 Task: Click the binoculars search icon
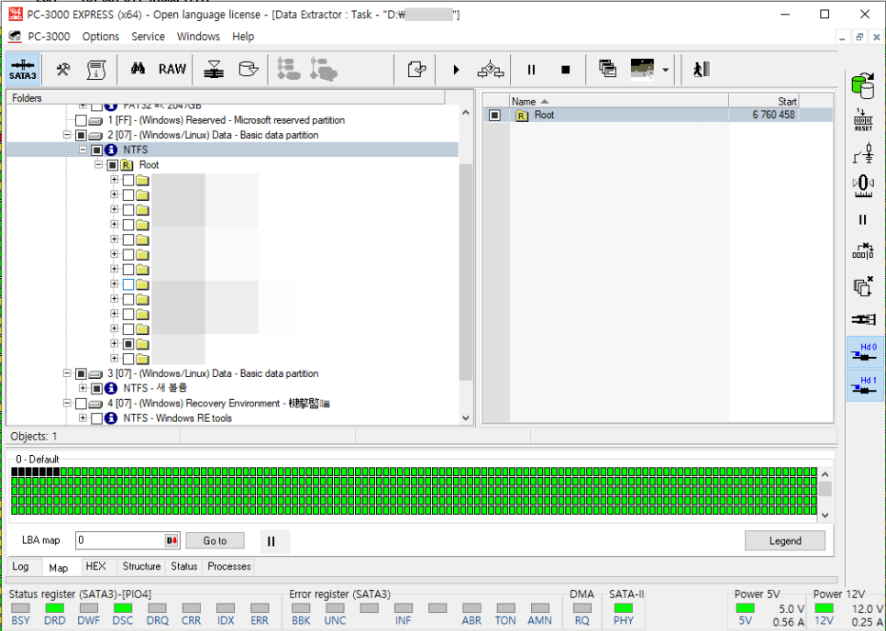138,69
